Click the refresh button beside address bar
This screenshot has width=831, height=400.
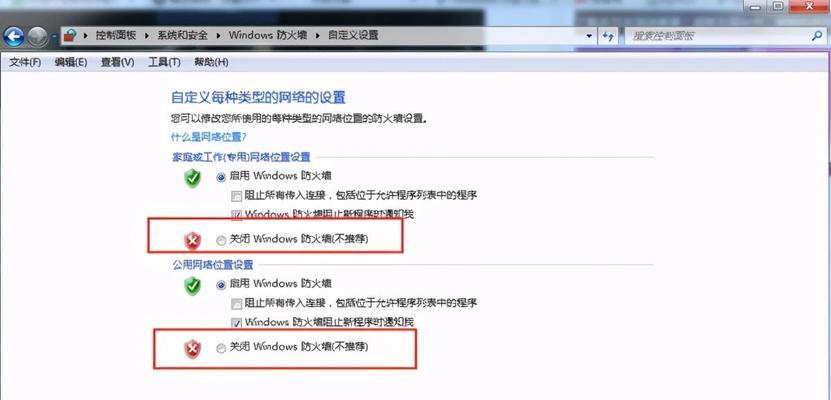click(x=608, y=37)
